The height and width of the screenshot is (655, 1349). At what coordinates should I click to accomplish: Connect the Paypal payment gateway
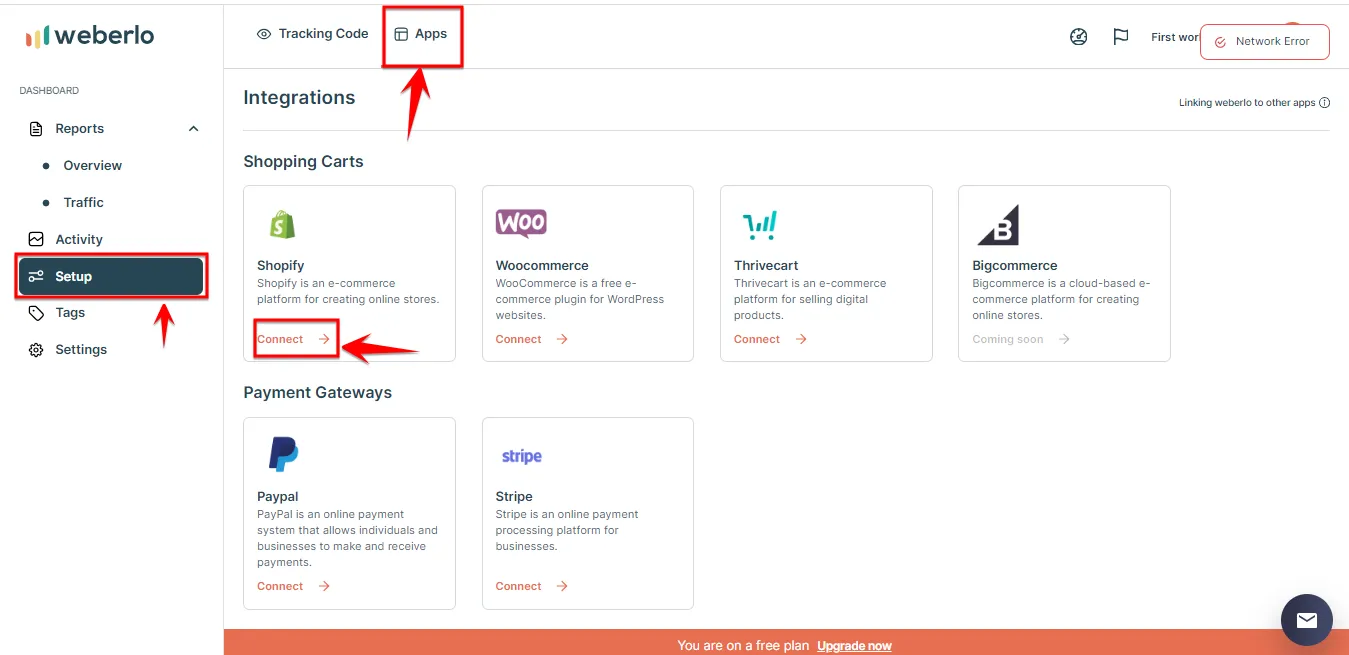[294, 586]
